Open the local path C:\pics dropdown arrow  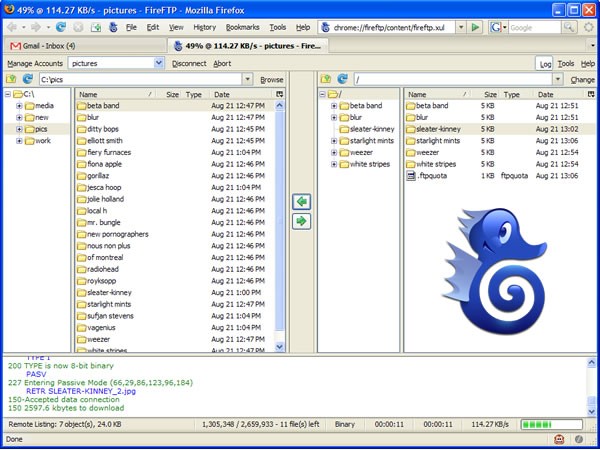(247, 80)
